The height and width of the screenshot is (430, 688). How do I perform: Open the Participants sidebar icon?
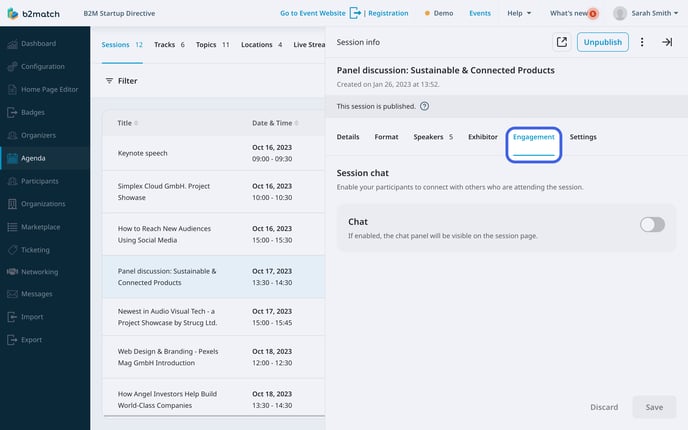pos(12,181)
